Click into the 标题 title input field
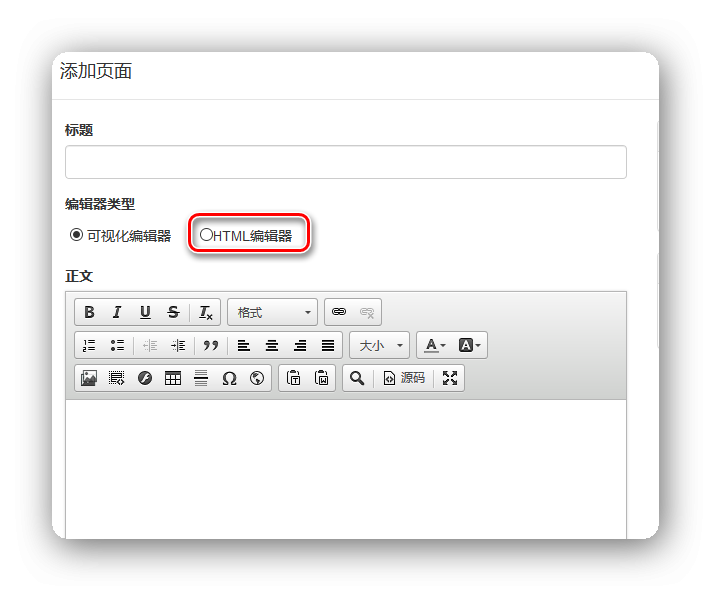The image size is (711, 591). [345, 162]
